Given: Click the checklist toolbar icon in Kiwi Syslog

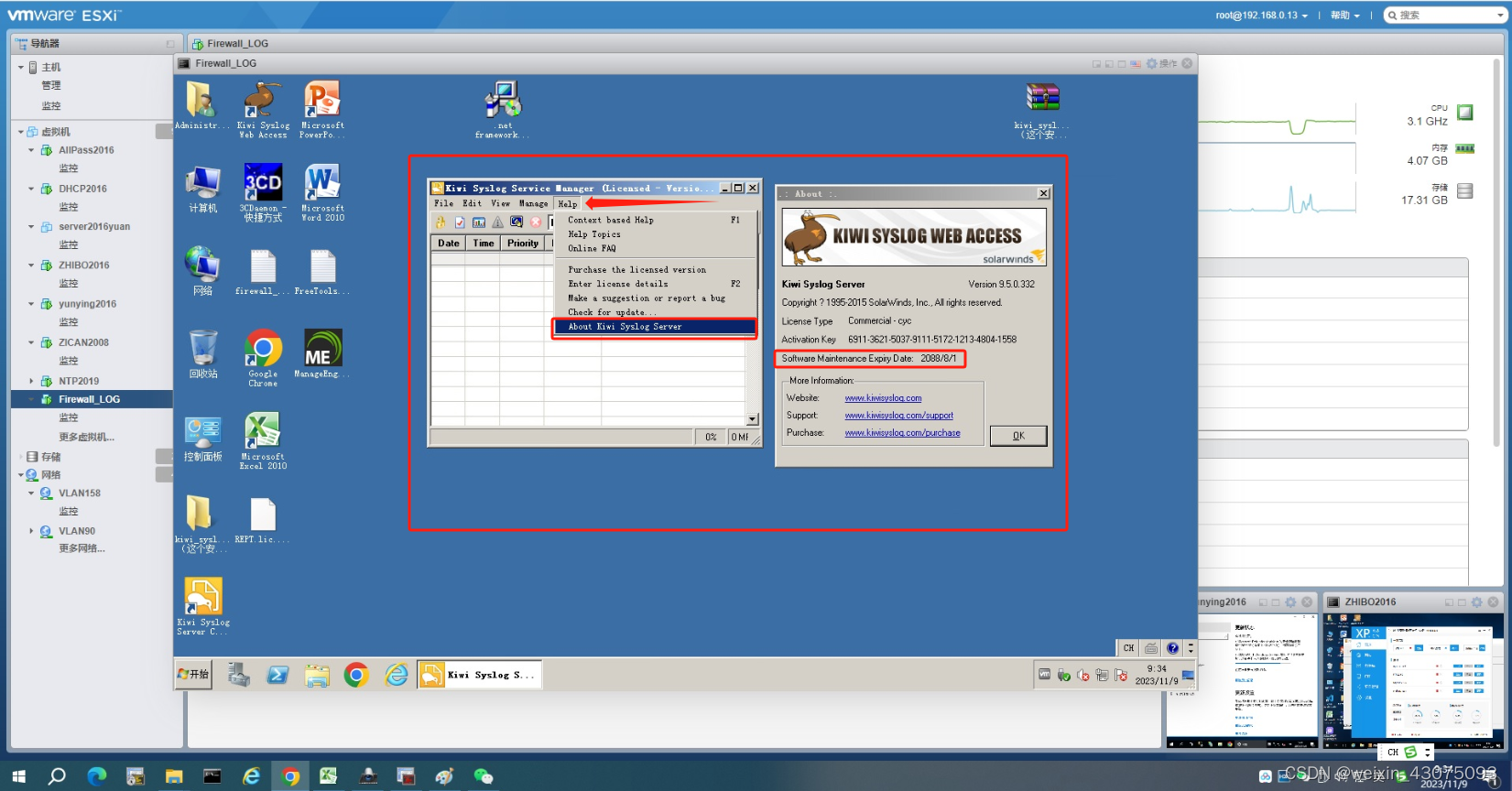Looking at the screenshot, I should pos(460,222).
